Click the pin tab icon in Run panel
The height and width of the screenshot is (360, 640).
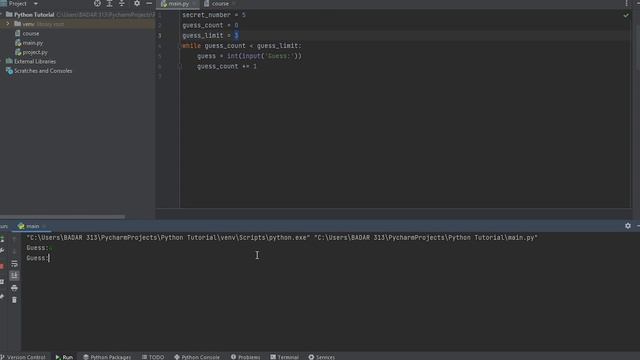click(x=2, y=297)
